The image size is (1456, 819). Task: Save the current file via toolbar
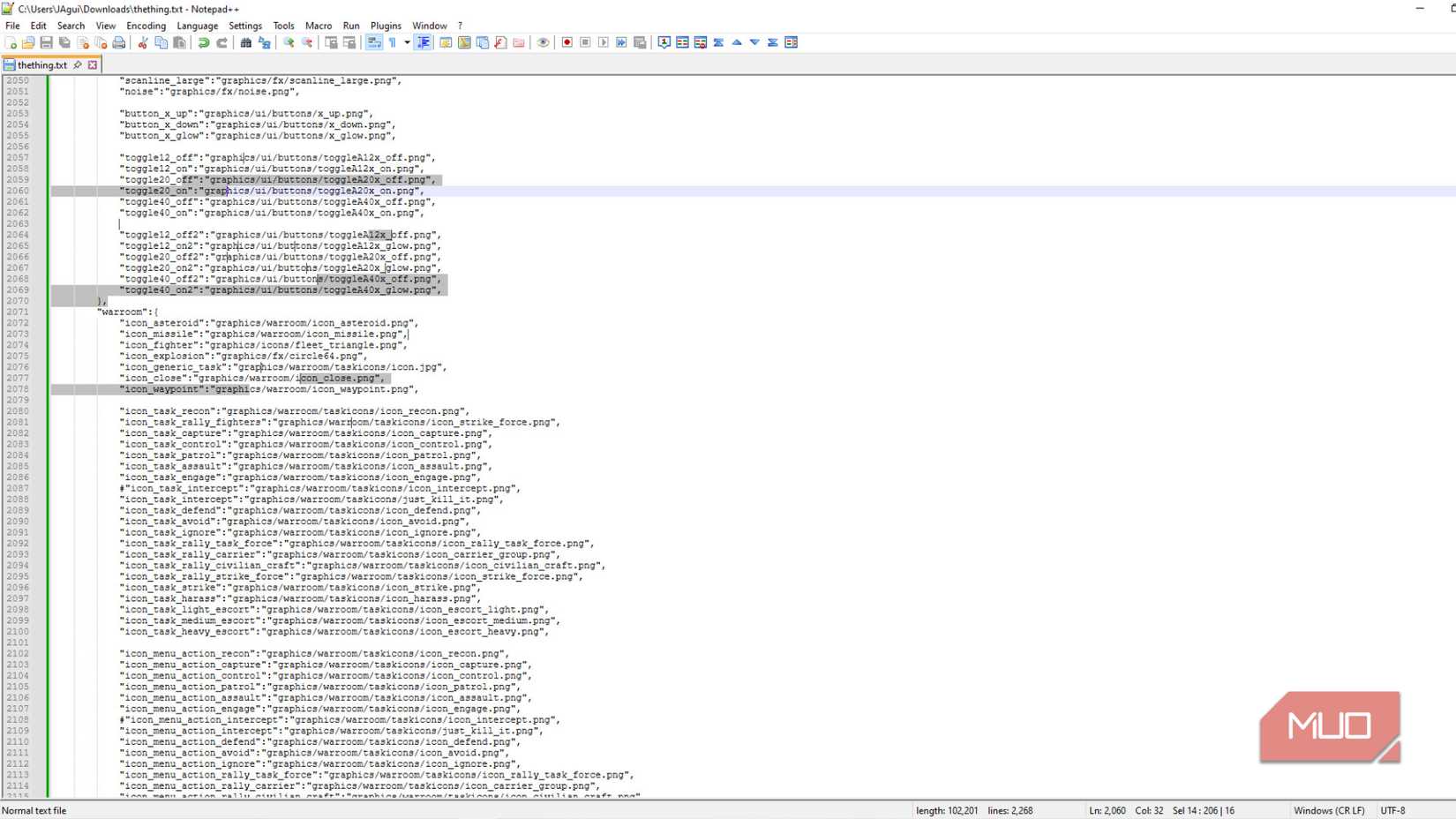tap(46, 42)
